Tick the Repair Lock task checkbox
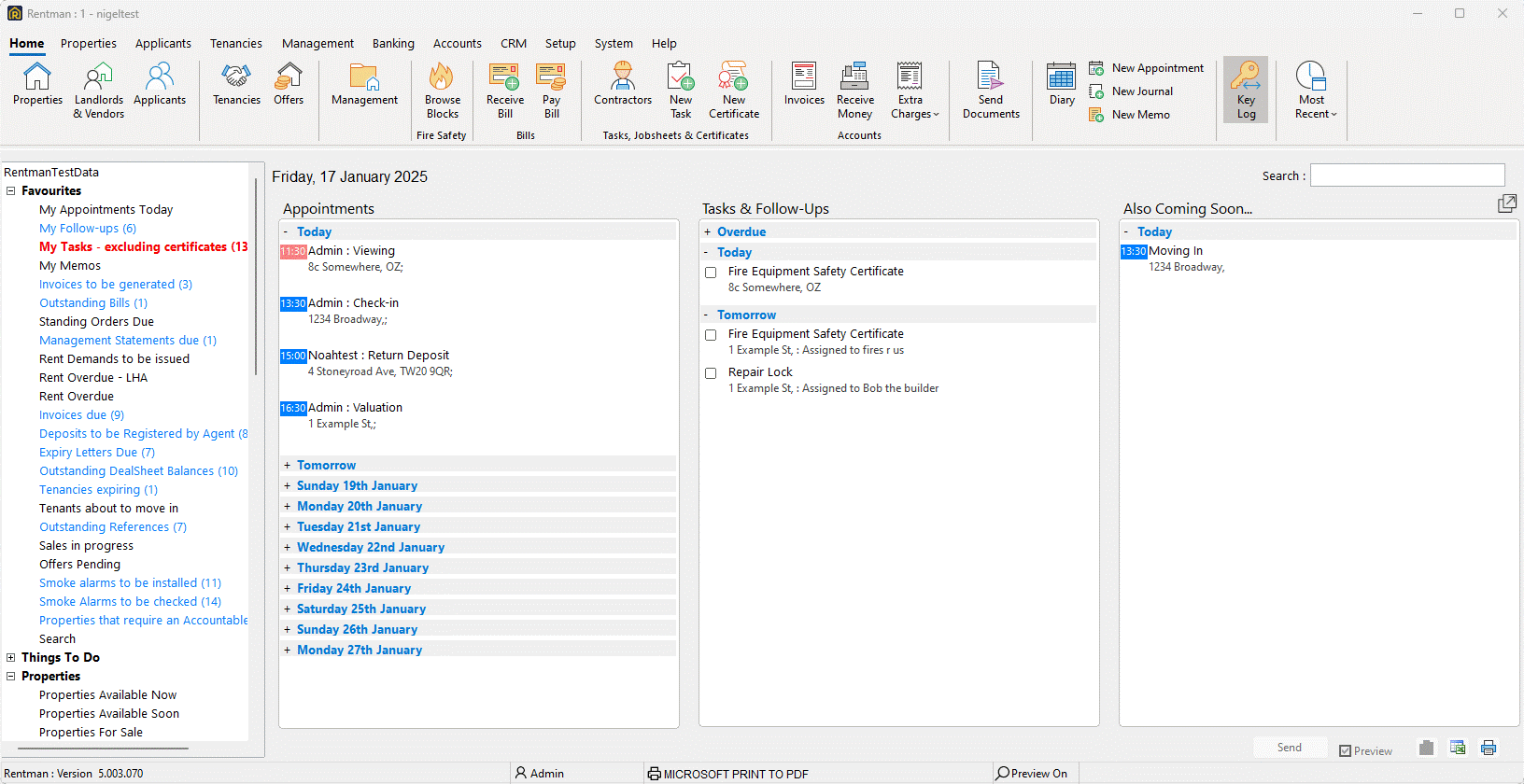Screen dimensions: 1524x784 pyautogui.click(x=711, y=373)
